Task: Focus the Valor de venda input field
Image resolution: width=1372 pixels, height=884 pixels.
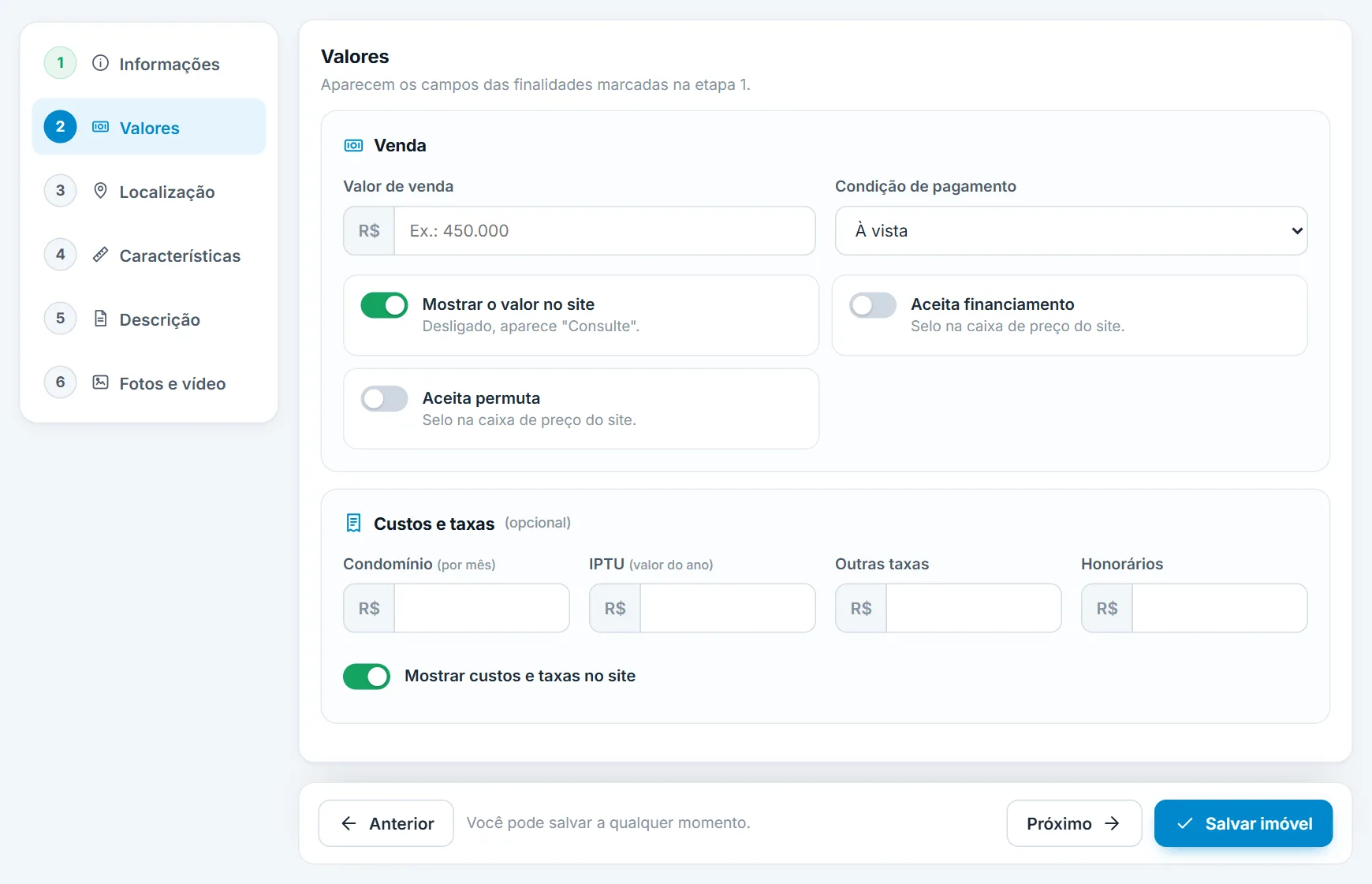Action: tap(605, 231)
